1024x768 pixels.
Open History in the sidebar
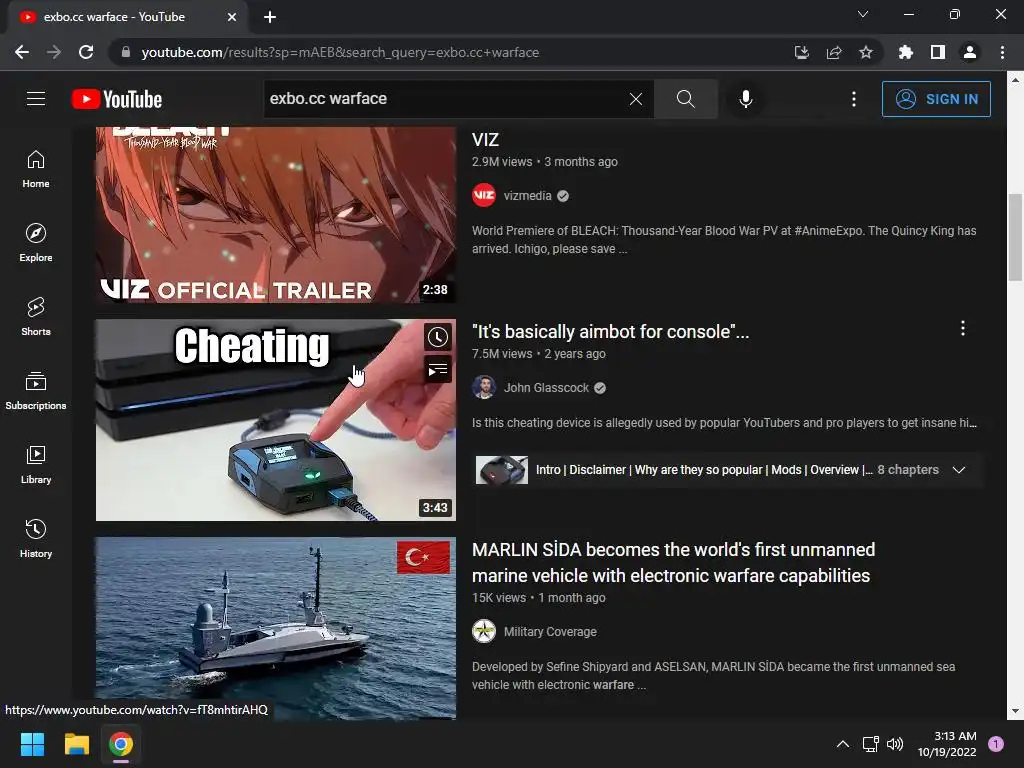point(36,538)
